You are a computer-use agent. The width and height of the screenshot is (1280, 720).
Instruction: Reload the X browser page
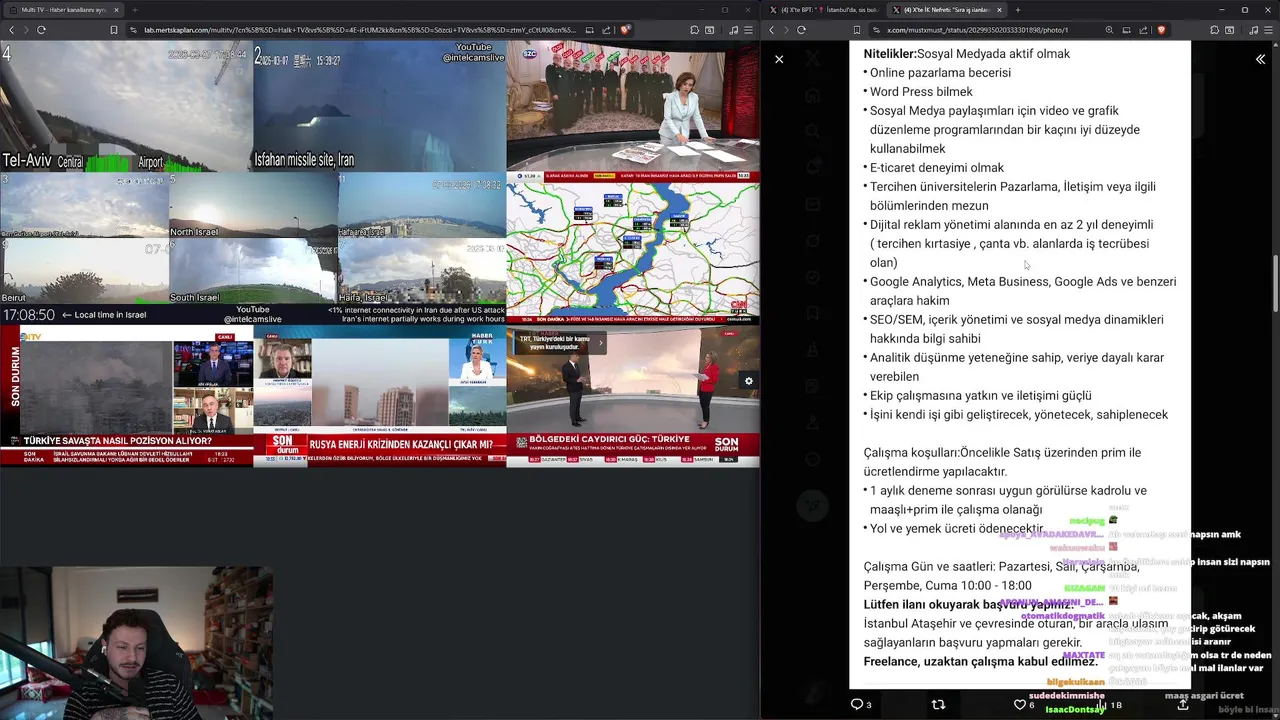tap(801, 30)
